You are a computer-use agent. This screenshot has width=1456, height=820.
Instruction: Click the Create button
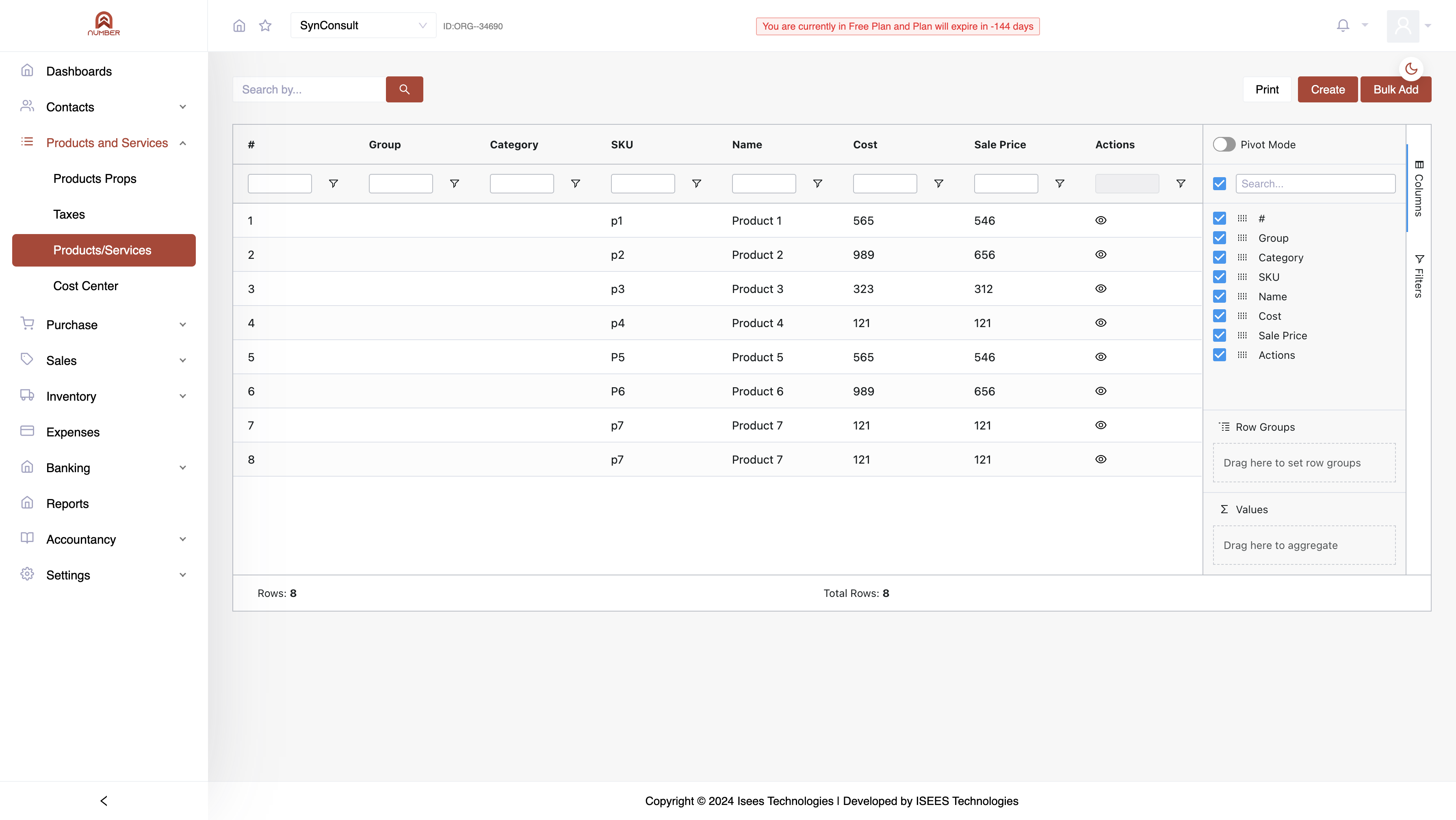click(x=1328, y=89)
